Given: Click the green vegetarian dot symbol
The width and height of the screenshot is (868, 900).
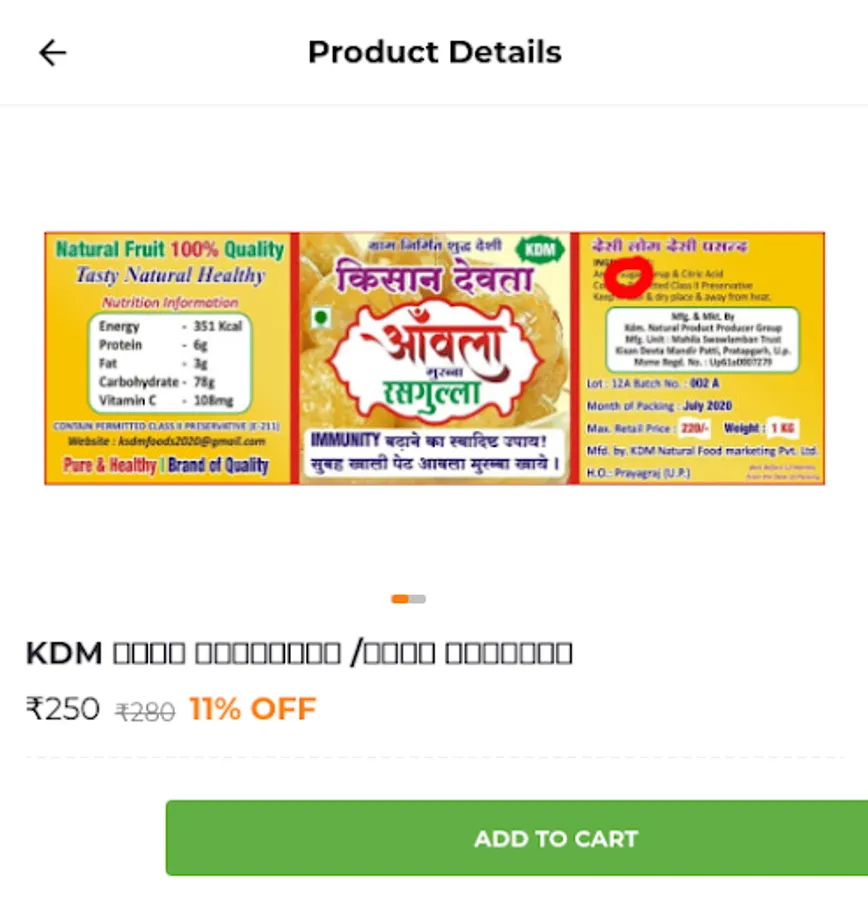Looking at the screenshot, I should 321,317.
